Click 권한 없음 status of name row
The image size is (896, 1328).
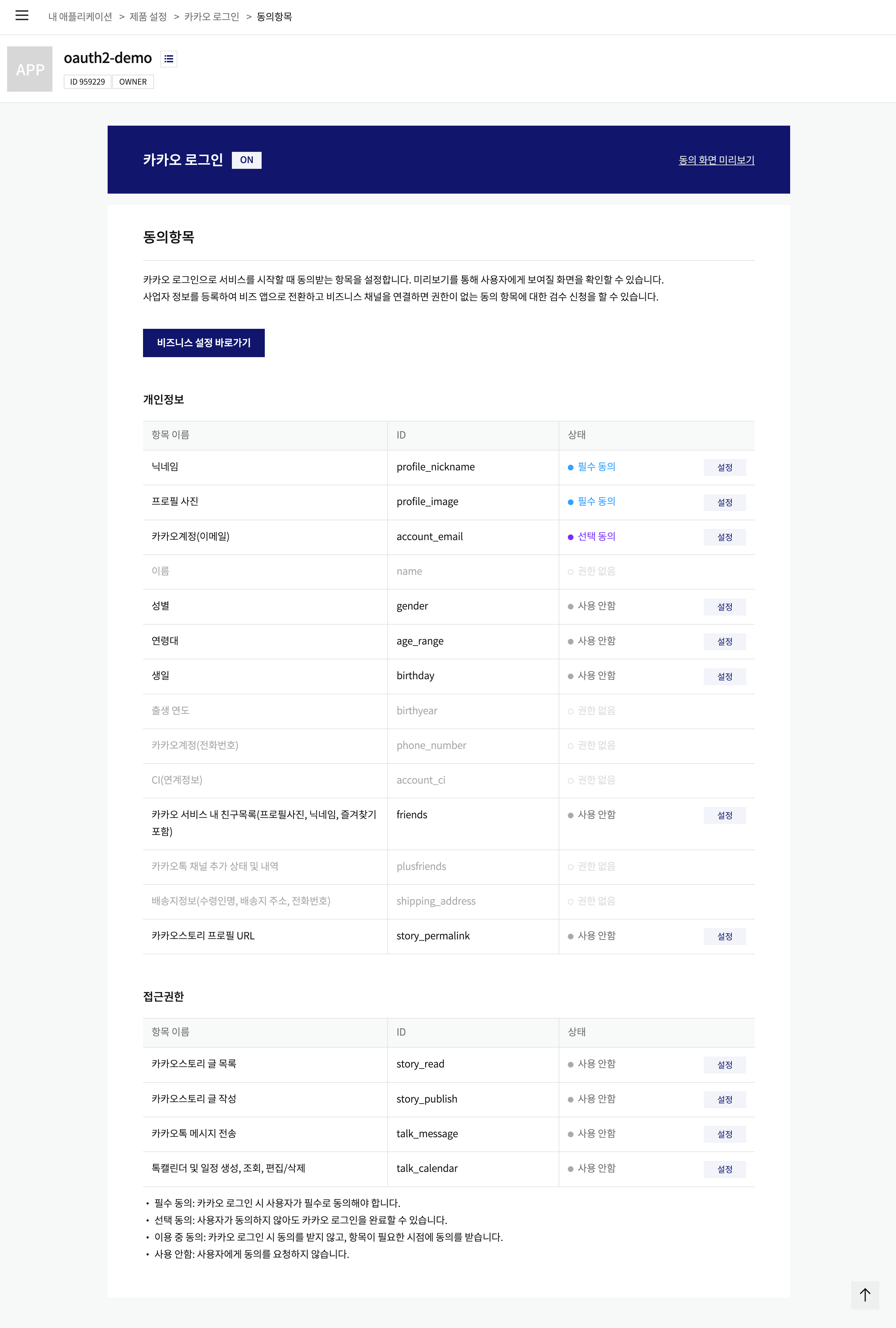(592, 571)
